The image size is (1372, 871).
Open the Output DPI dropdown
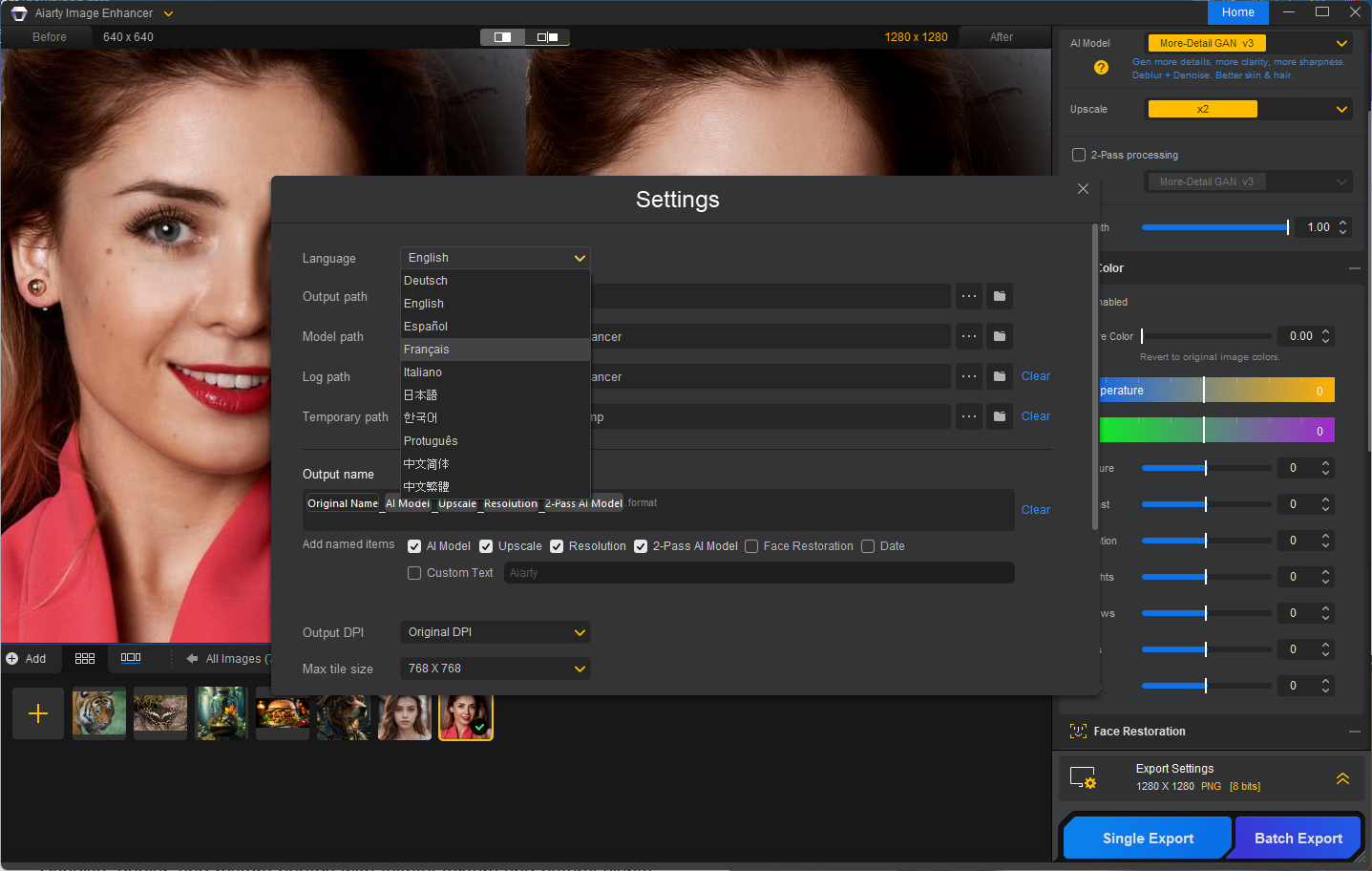495,632
